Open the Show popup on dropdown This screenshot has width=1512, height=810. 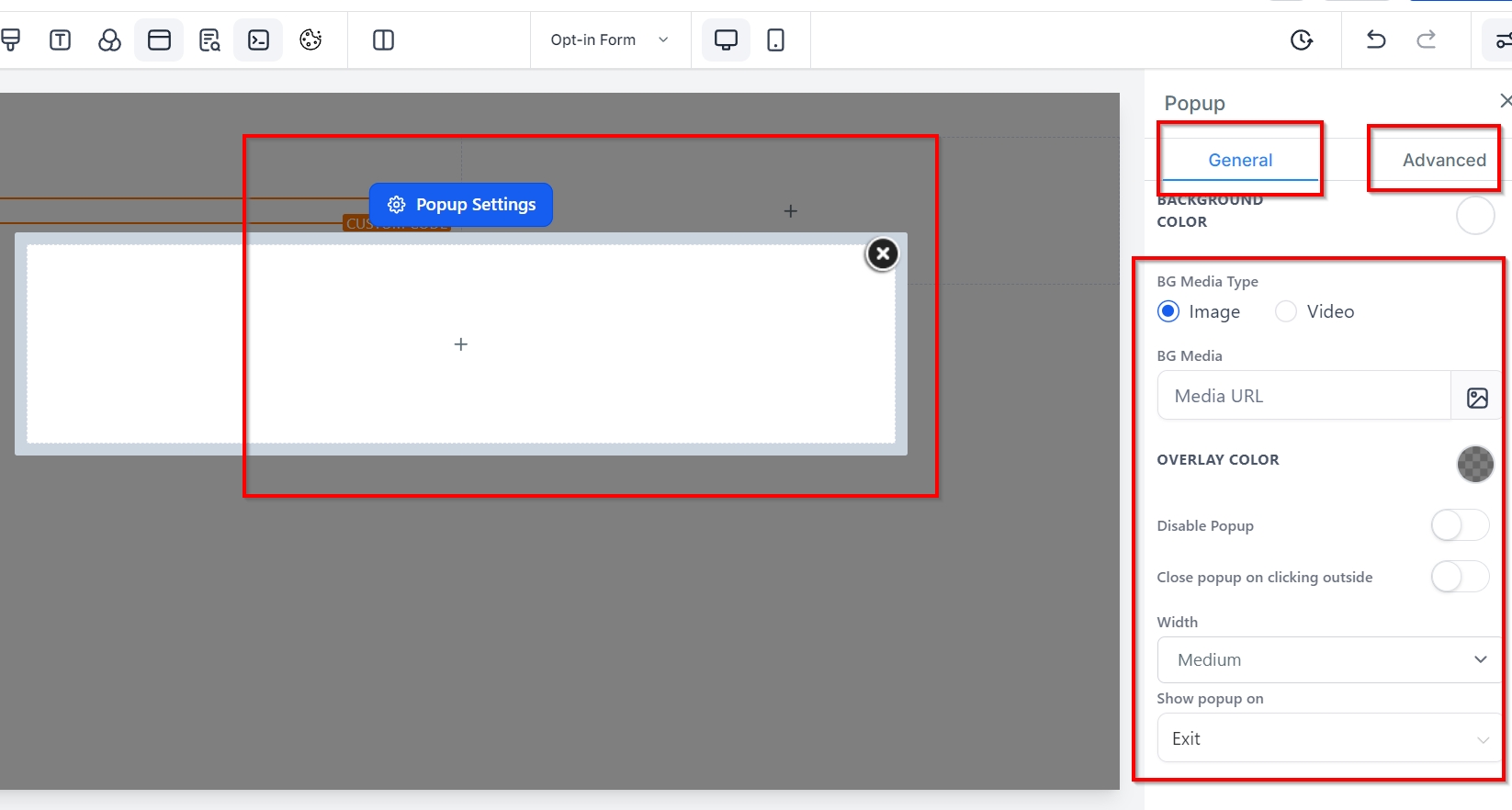tap(1327, 738)
